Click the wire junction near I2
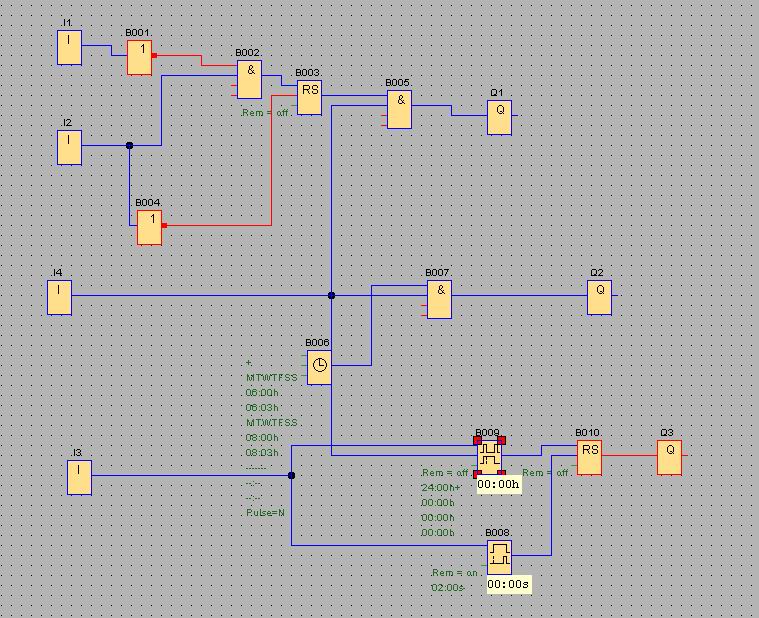Screen dimensions: 759x618 (129, 145)
